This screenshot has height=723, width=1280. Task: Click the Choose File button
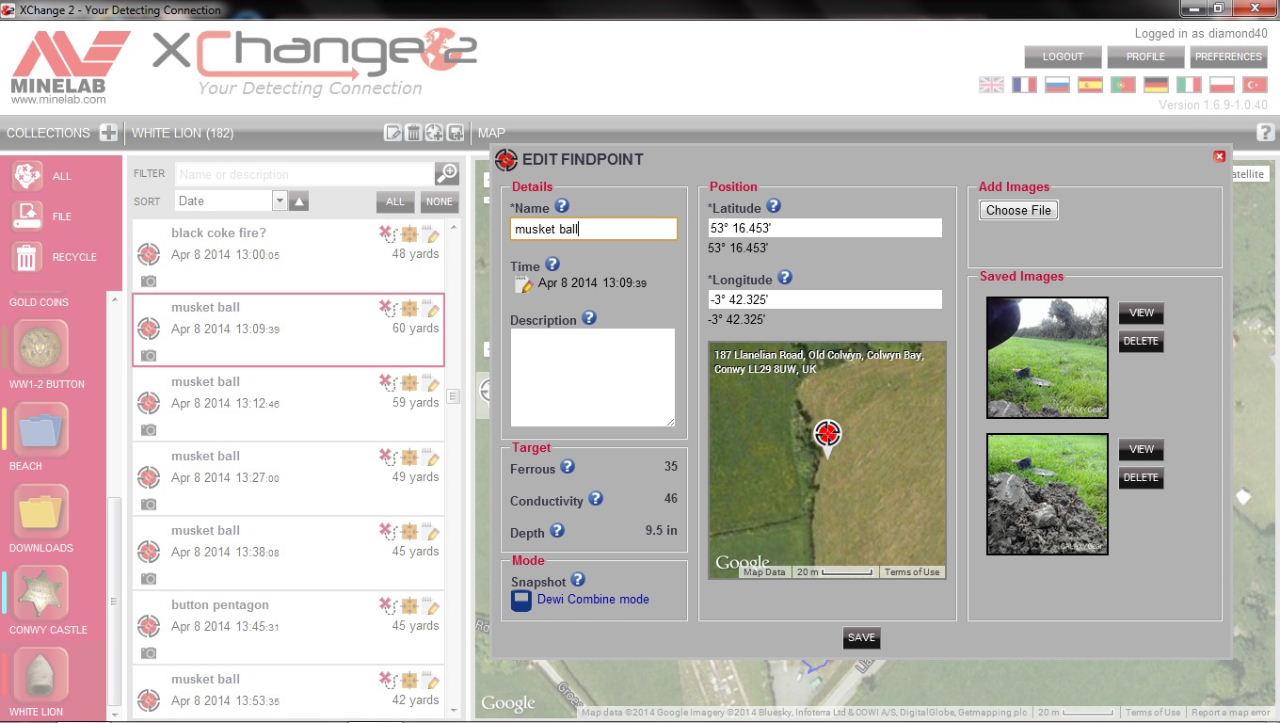tap(1019, 210)
